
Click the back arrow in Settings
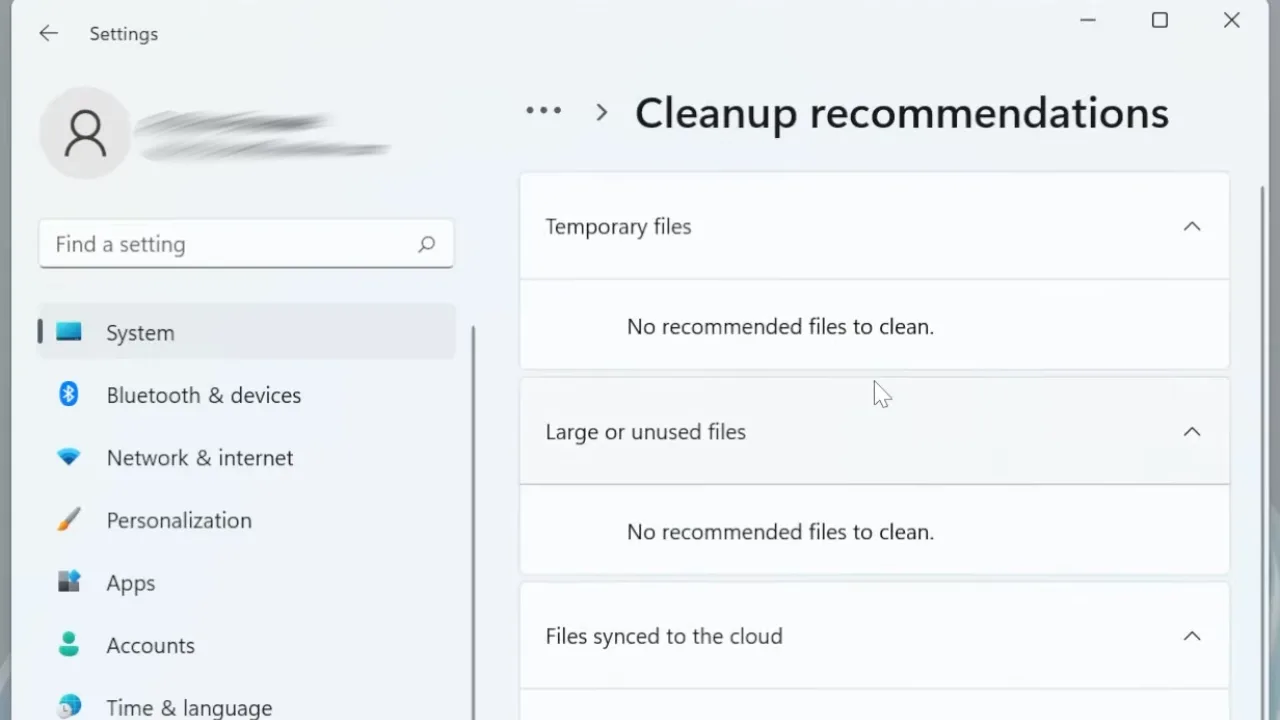click(48, 33)
